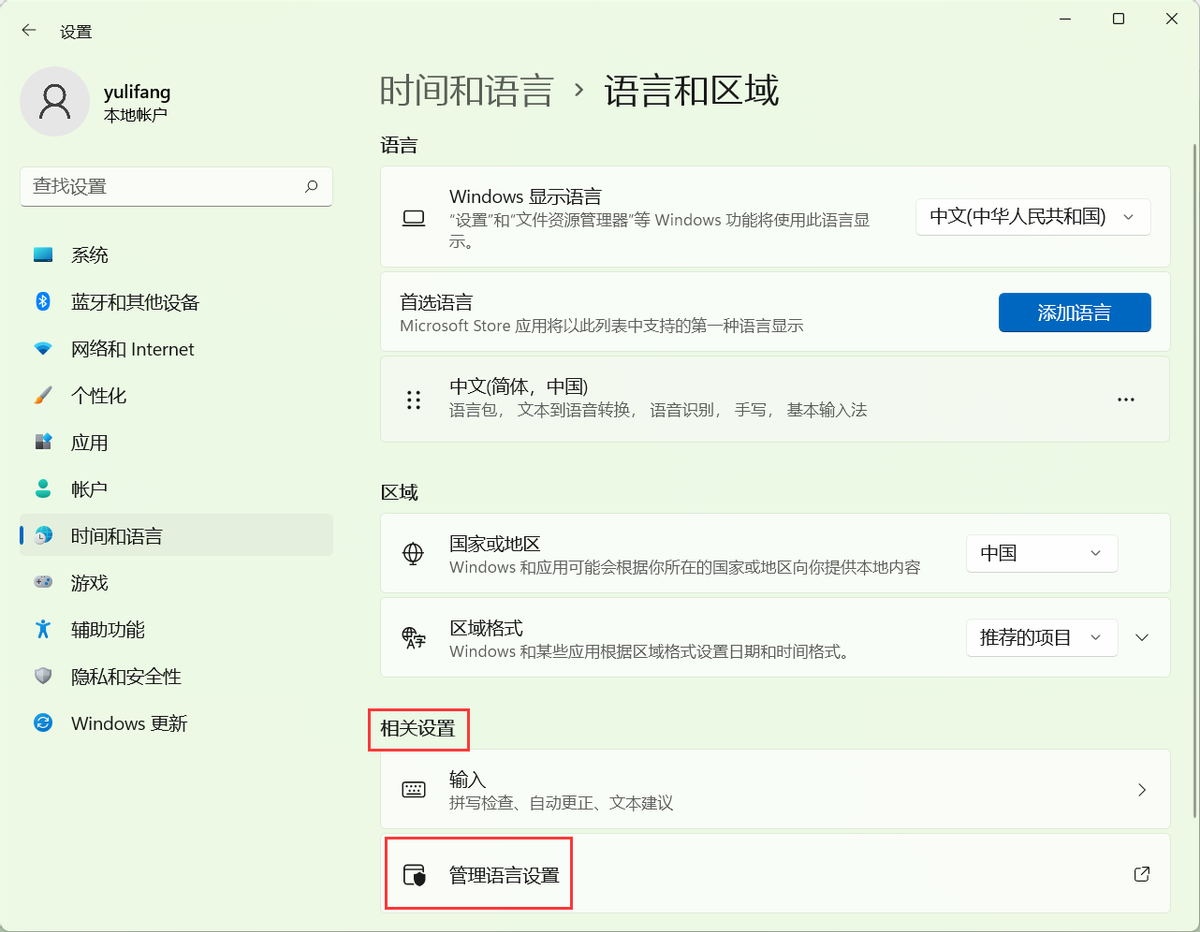The width and height of the screenshot is (1200, 932).
Task: Open the 输入 typing settings row
Action: [775, 790]
